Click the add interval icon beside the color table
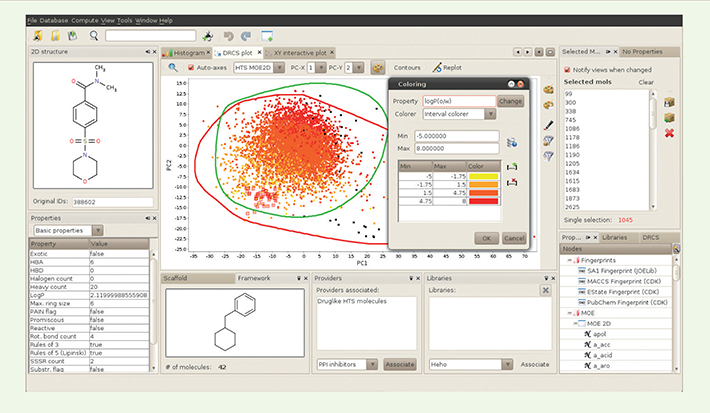Image resolution: width=710 pixels, height=413 pixels. 512,167
